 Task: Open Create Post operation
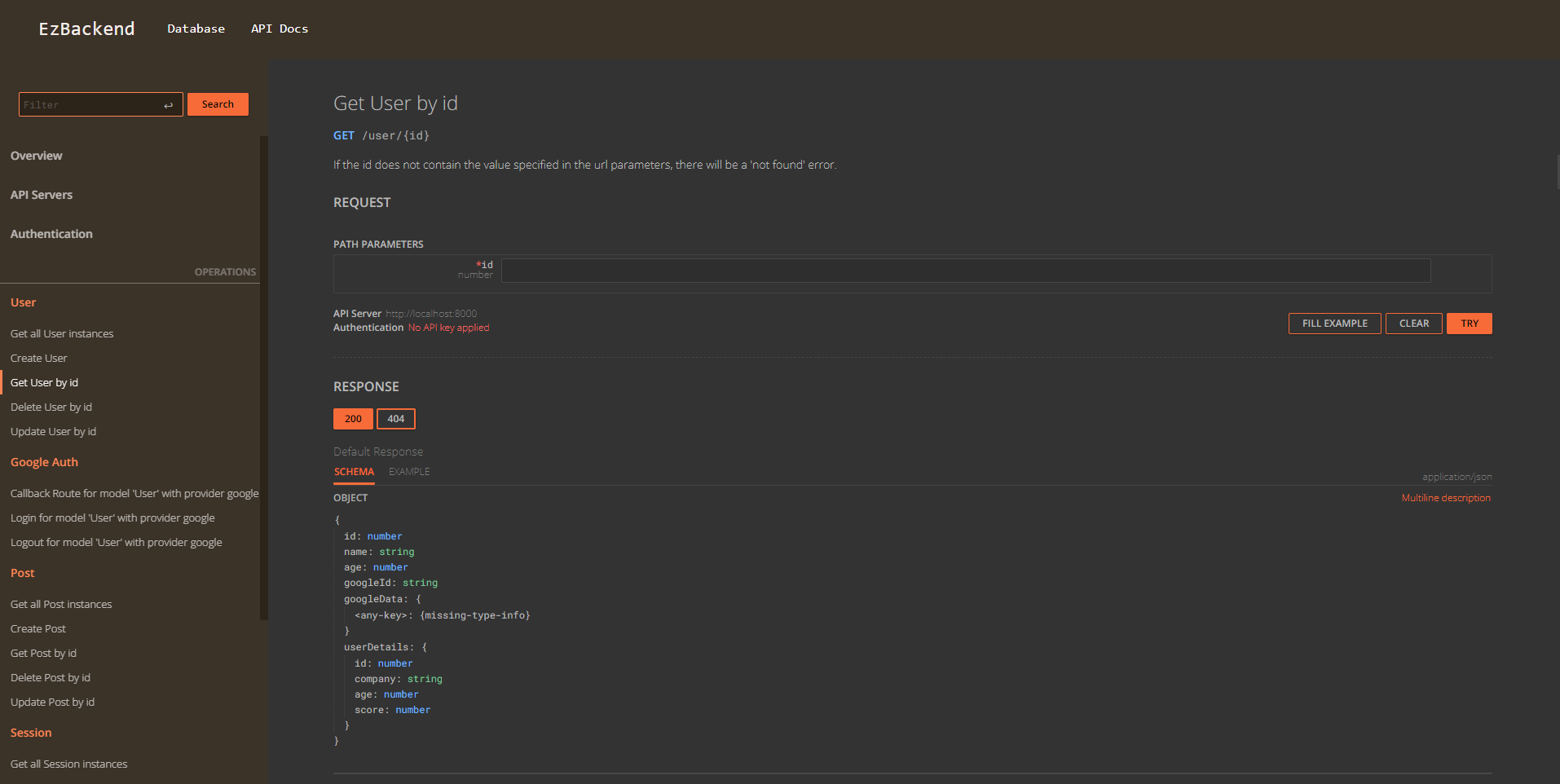pos(38,628)
